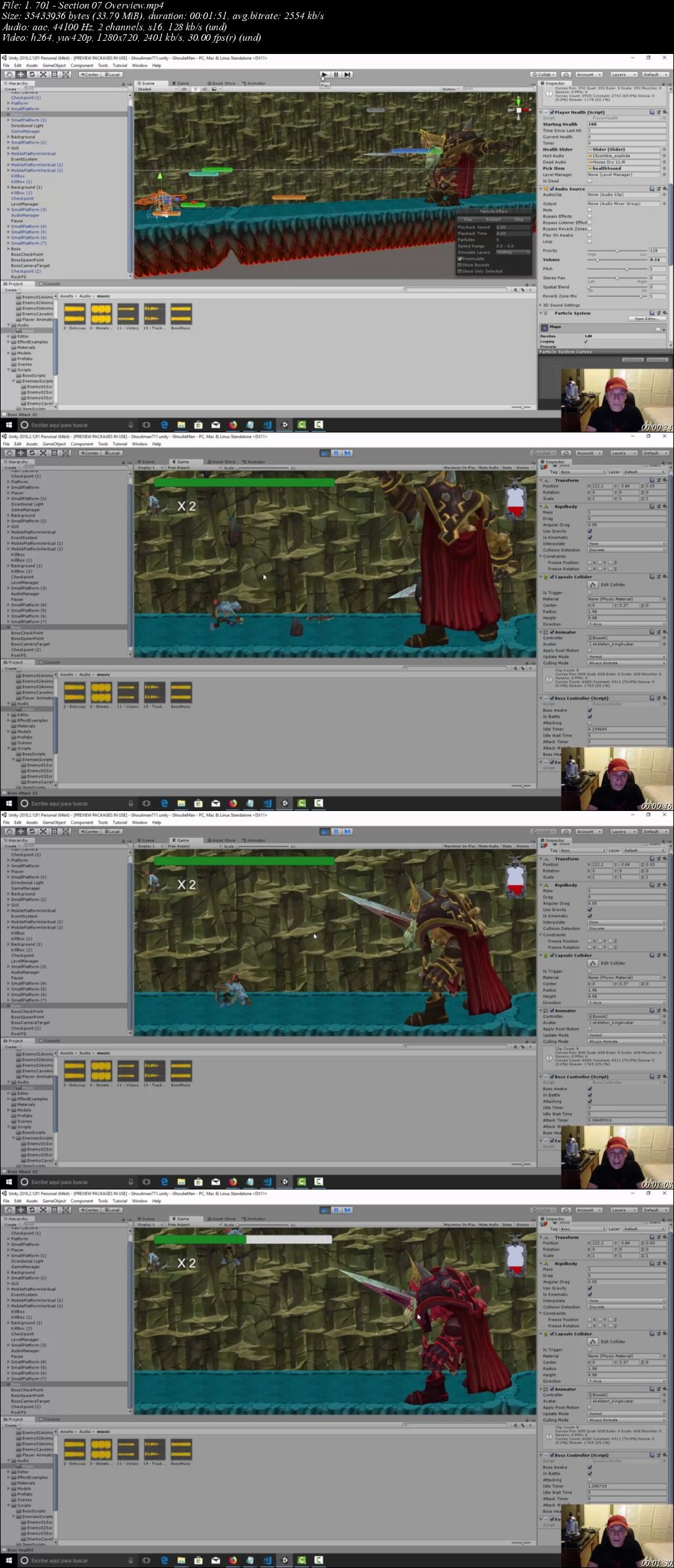This screenshot has width=674, height=1568.
Task: Open File Explorer in 00:00:24 frame taskbar
Action: click(182, 425)
